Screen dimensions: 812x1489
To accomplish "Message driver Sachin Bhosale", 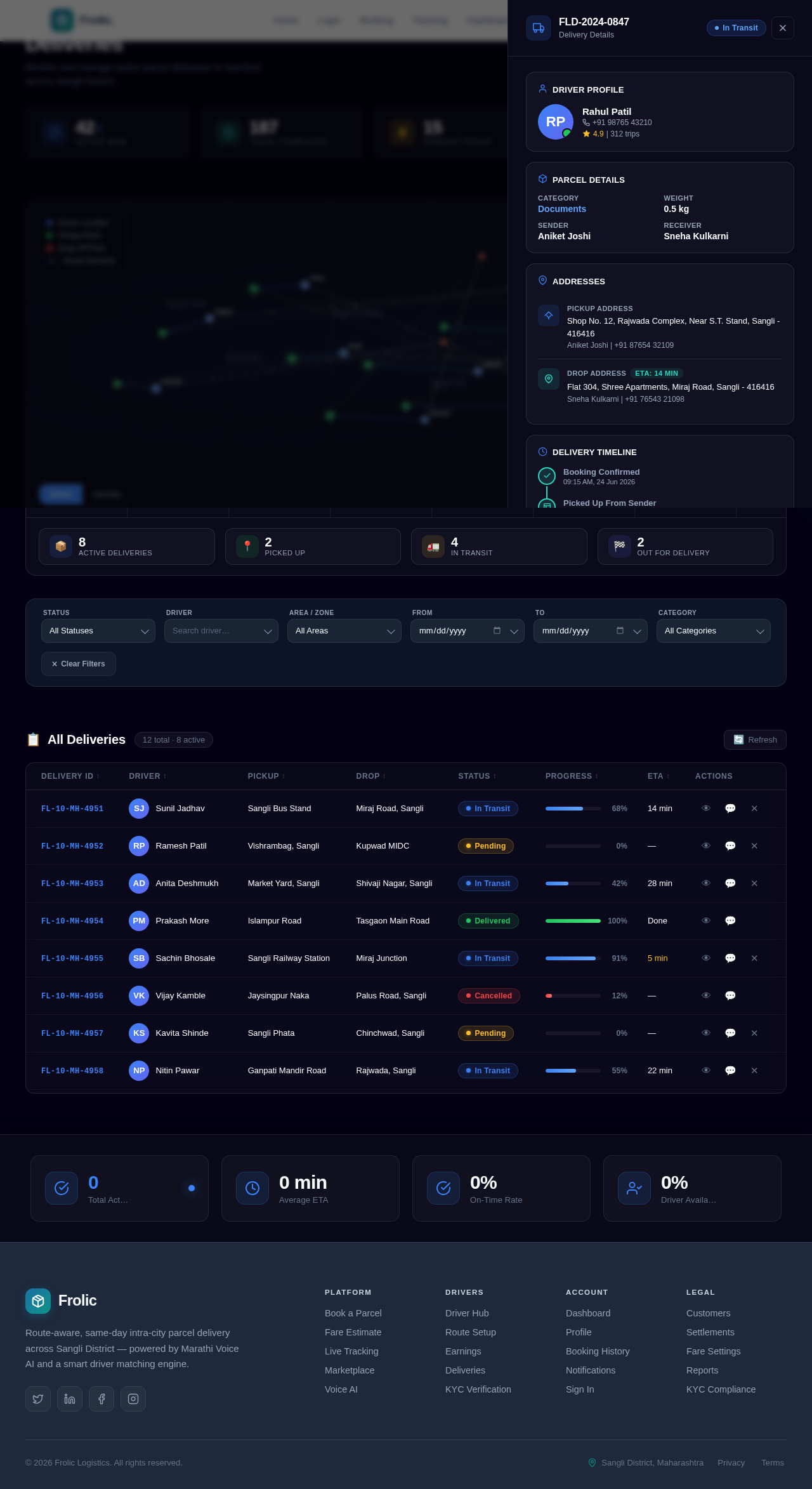I will click(730, 958).
